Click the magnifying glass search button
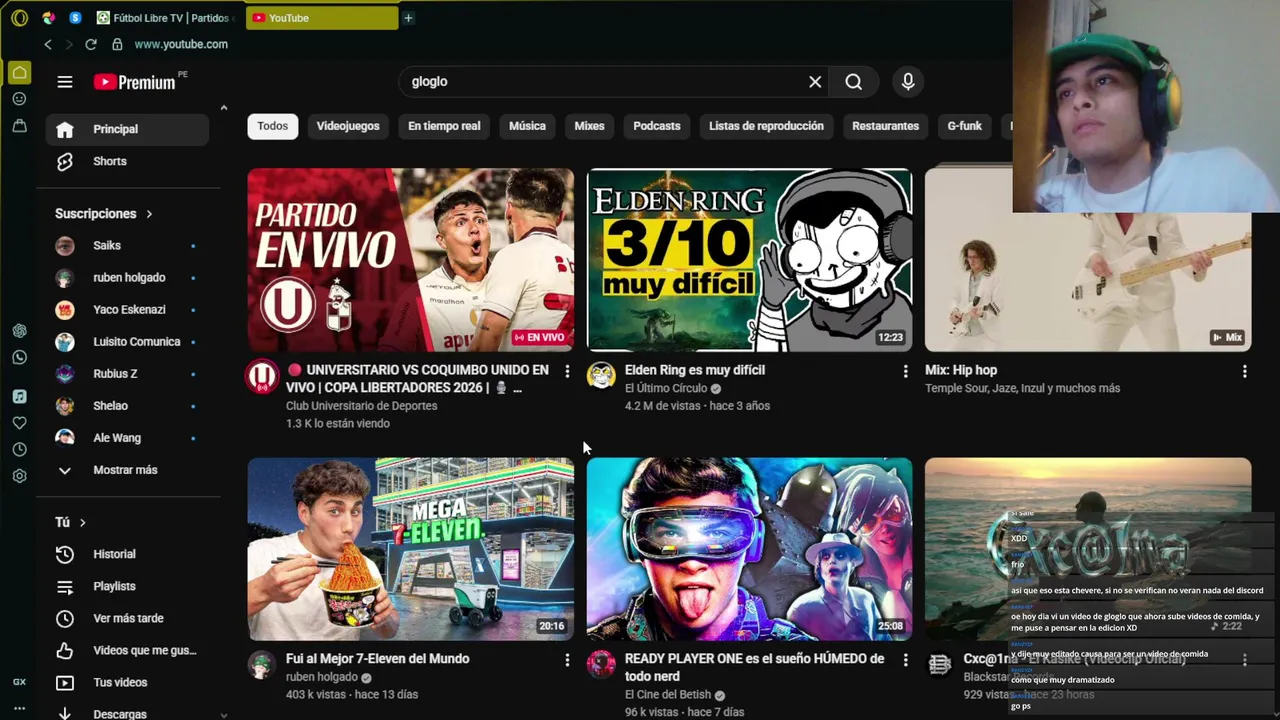 click(x=853, y=82)
